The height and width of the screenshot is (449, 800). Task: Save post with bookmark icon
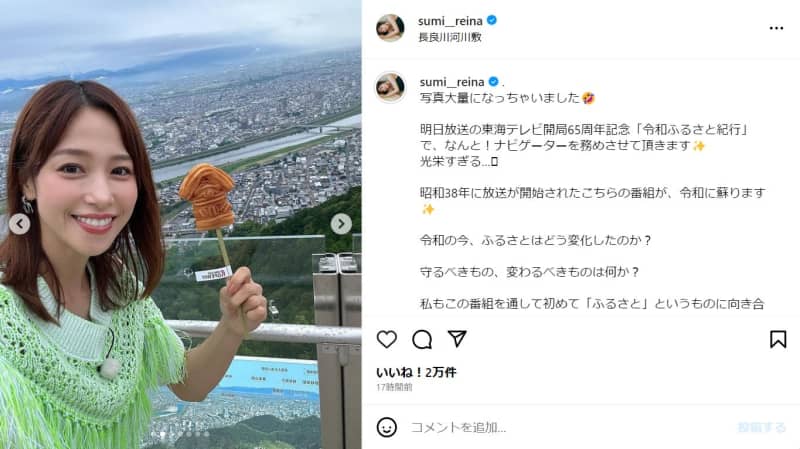tap(778, 339)
